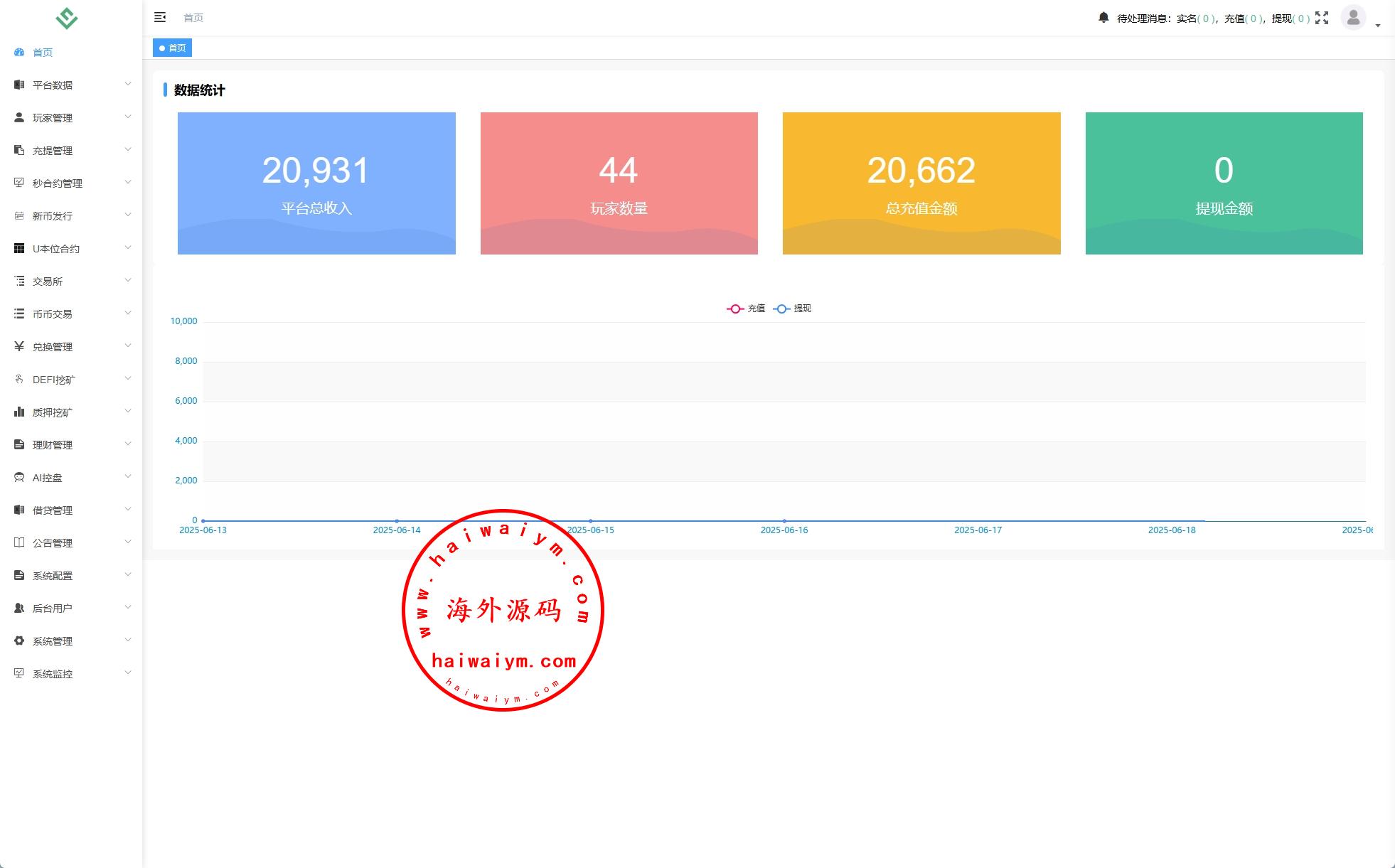Toggle 充值 series in chart legend
Image resolution: width=1395 pixels, height=868 pixels.
coord(746,309)
